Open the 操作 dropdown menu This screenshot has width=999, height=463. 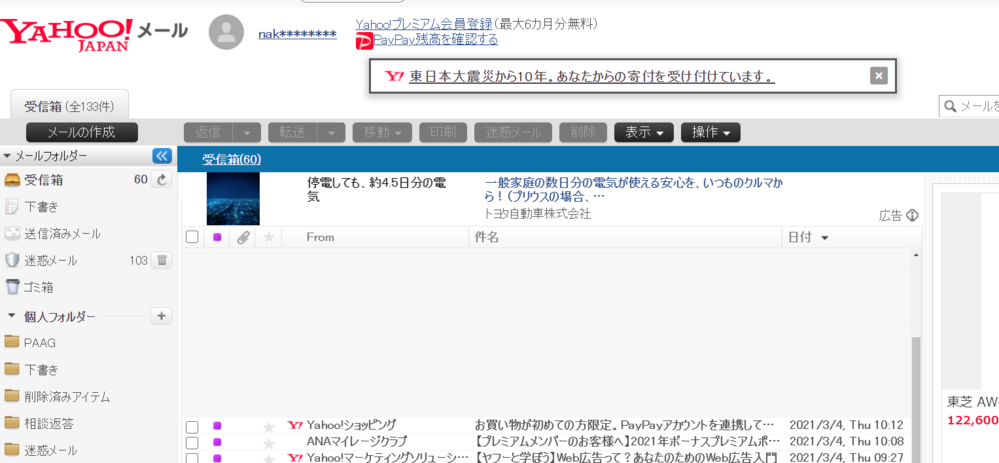710,132
